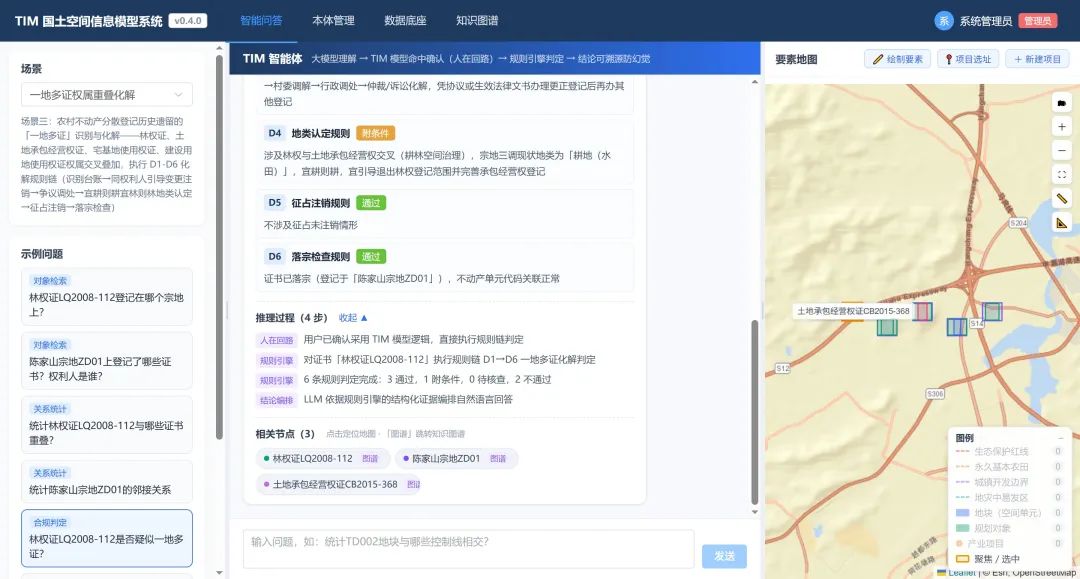Screen dimensions: 1080x579
Task: Click the chat scrollbar down arrow
Action: point(754,512)
